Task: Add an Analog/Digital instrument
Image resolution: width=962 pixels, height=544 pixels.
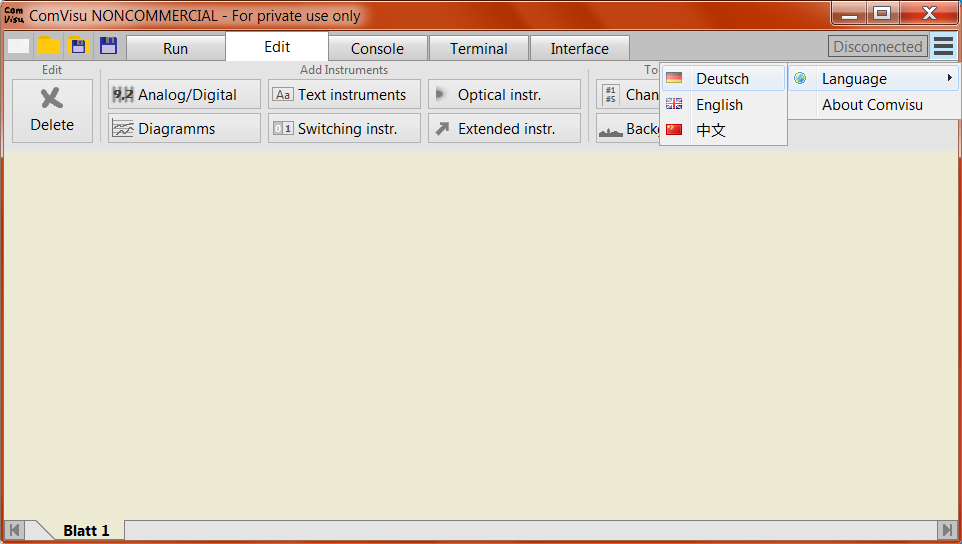Action: [184, 94]
